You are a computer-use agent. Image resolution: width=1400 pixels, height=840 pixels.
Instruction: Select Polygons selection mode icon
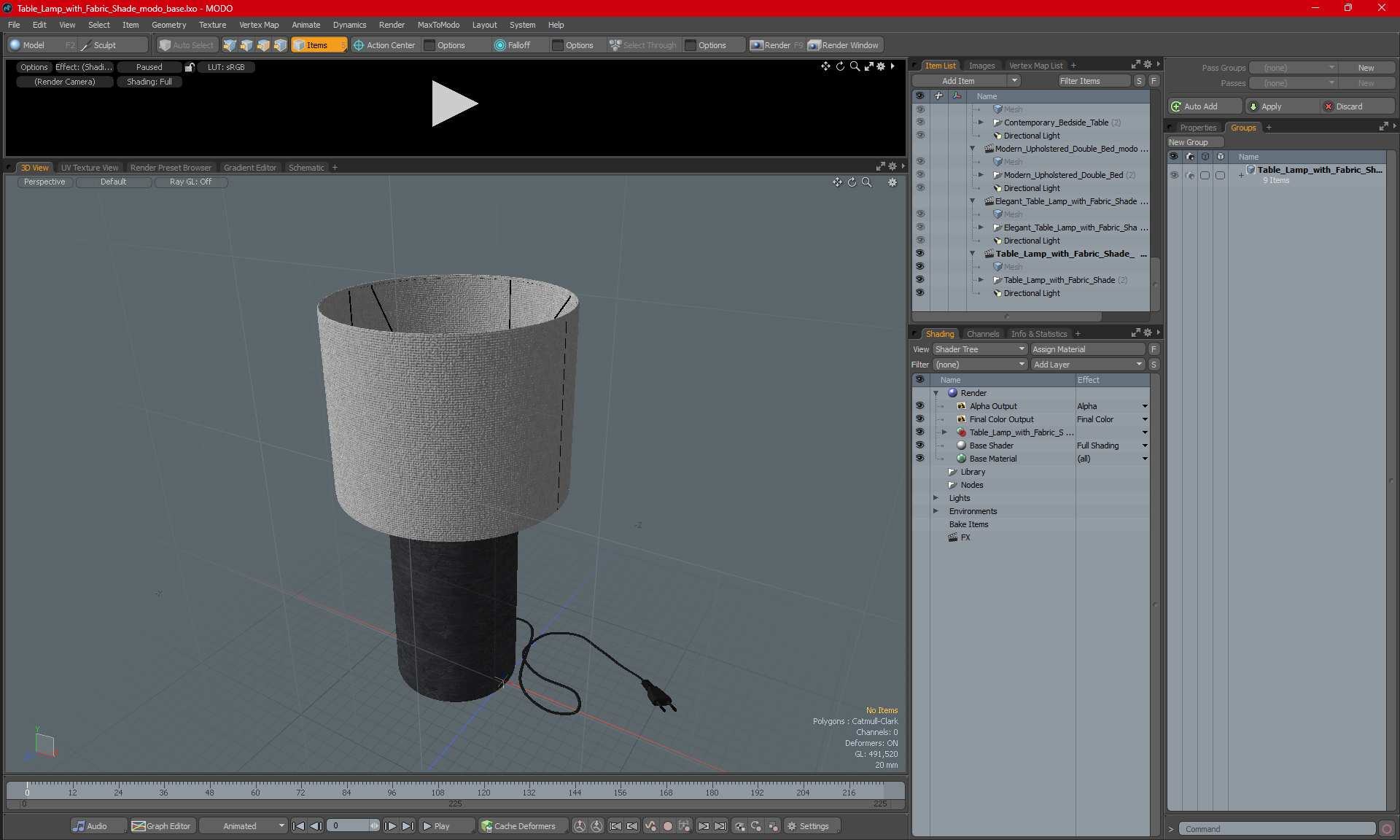coord(263,45)
